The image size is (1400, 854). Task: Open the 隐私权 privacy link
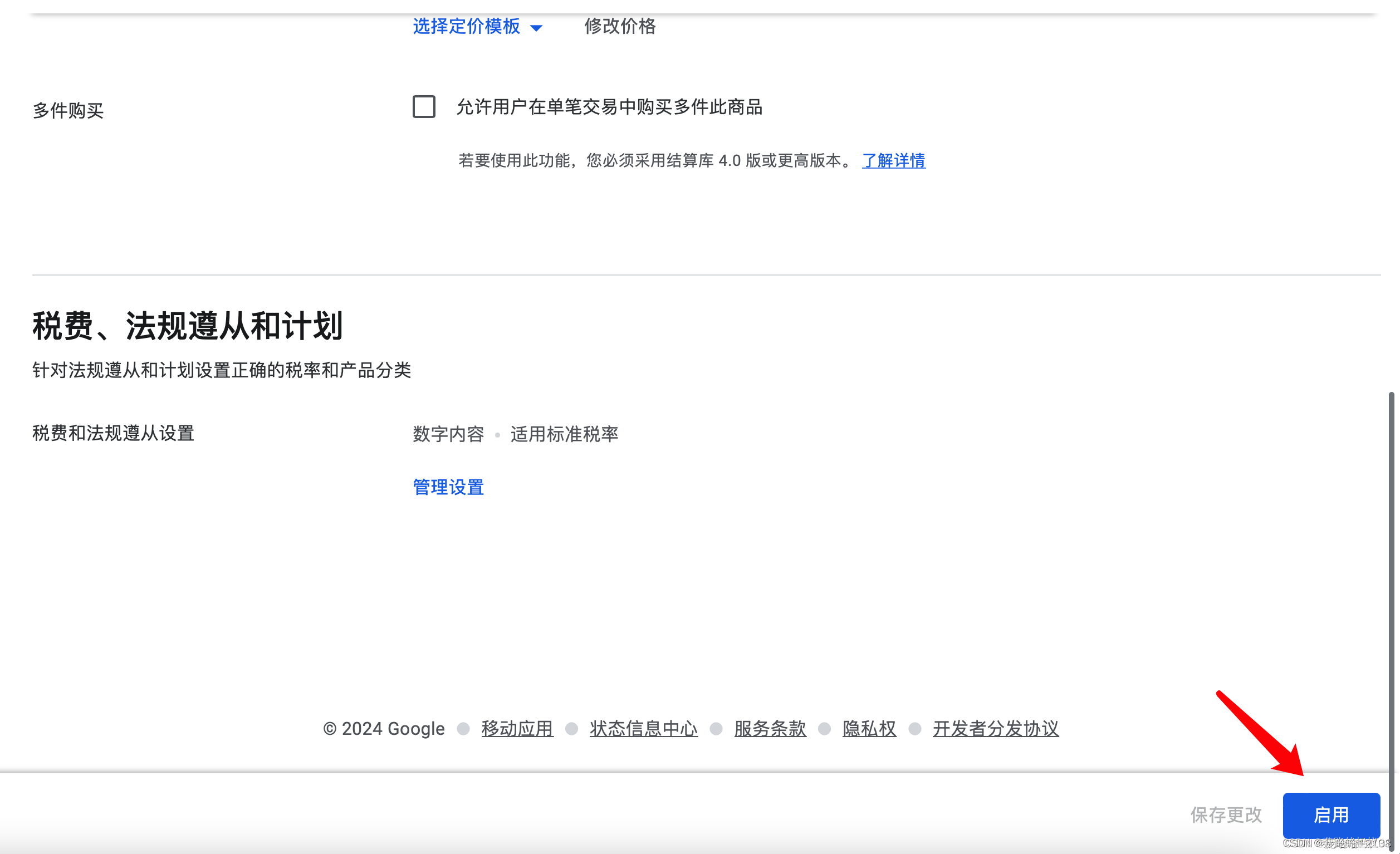pyautogui.click(x=869, y=728)
